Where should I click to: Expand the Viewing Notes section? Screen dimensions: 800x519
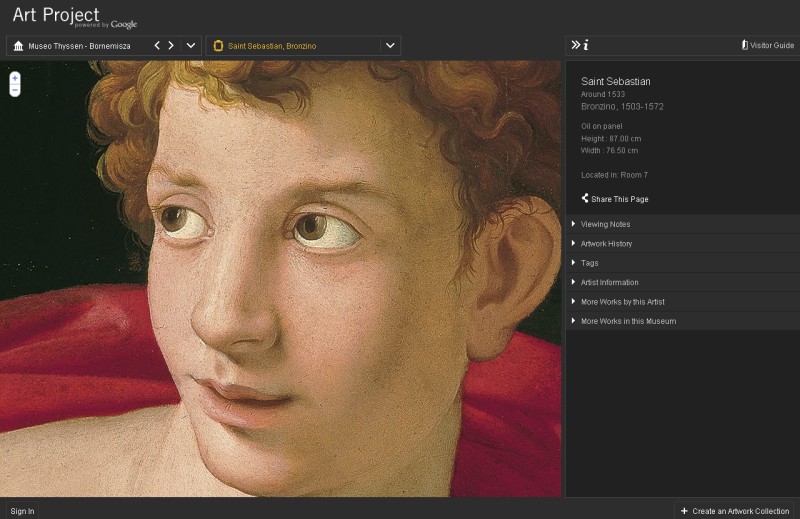pos(605,224)
